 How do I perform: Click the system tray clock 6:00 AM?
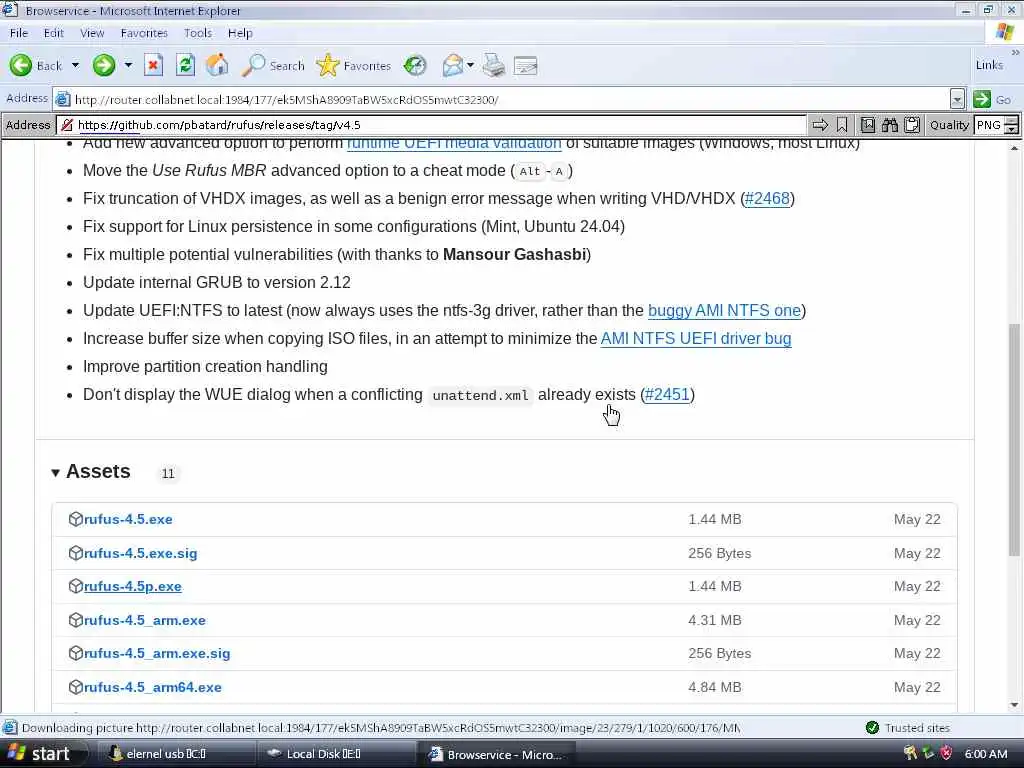click(x=985, y=754)
